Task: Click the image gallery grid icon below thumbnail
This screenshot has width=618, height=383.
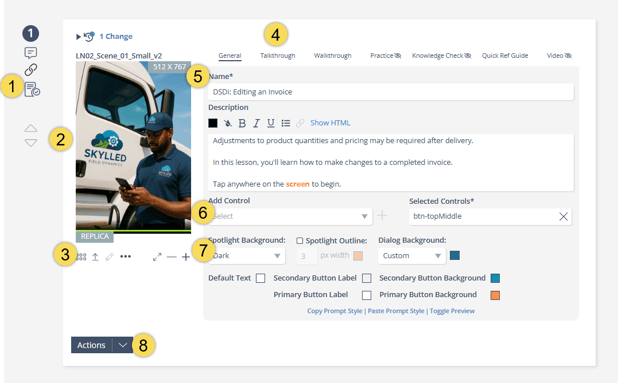Action: point(81,257)
